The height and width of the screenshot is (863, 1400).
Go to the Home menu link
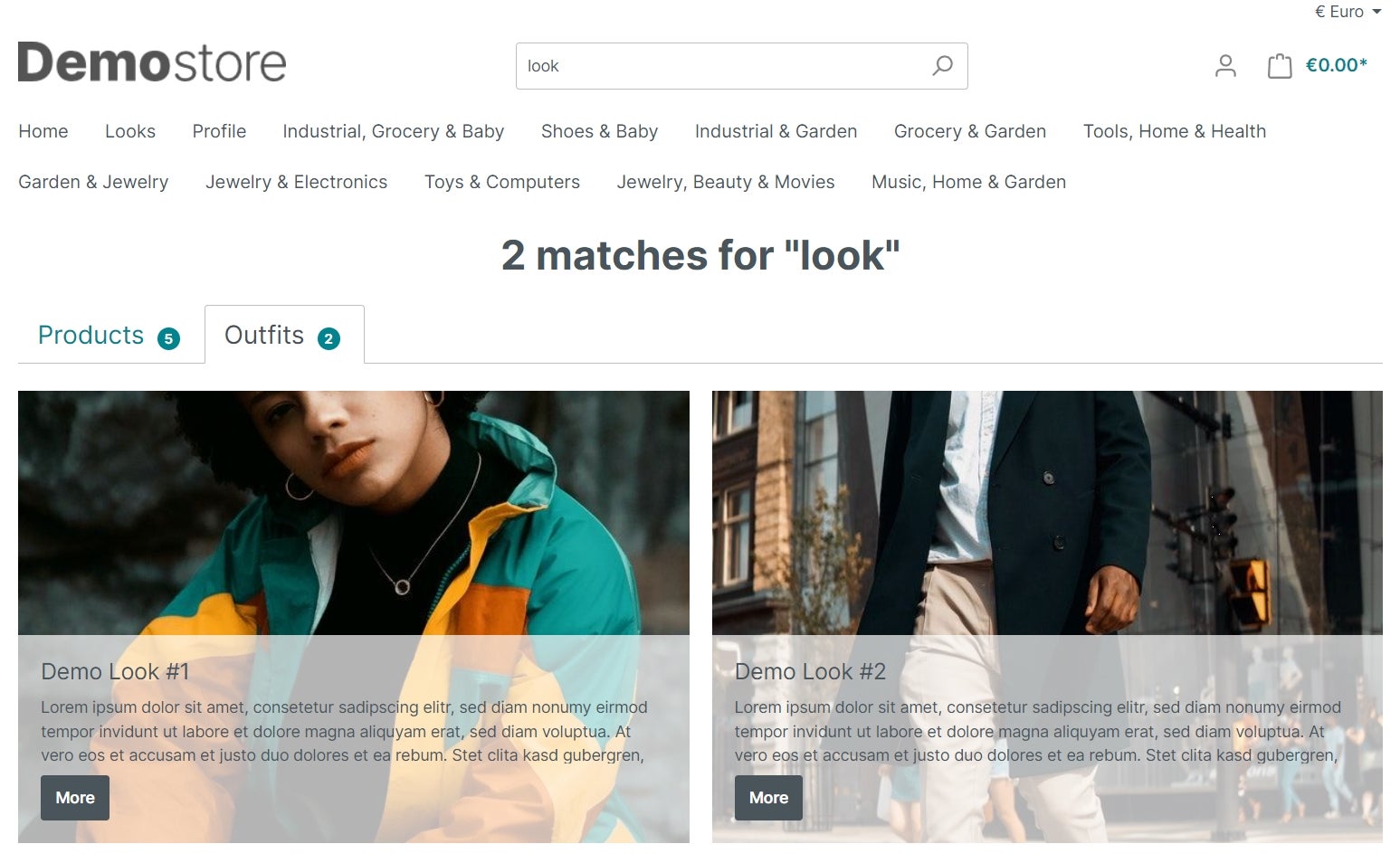43,131
